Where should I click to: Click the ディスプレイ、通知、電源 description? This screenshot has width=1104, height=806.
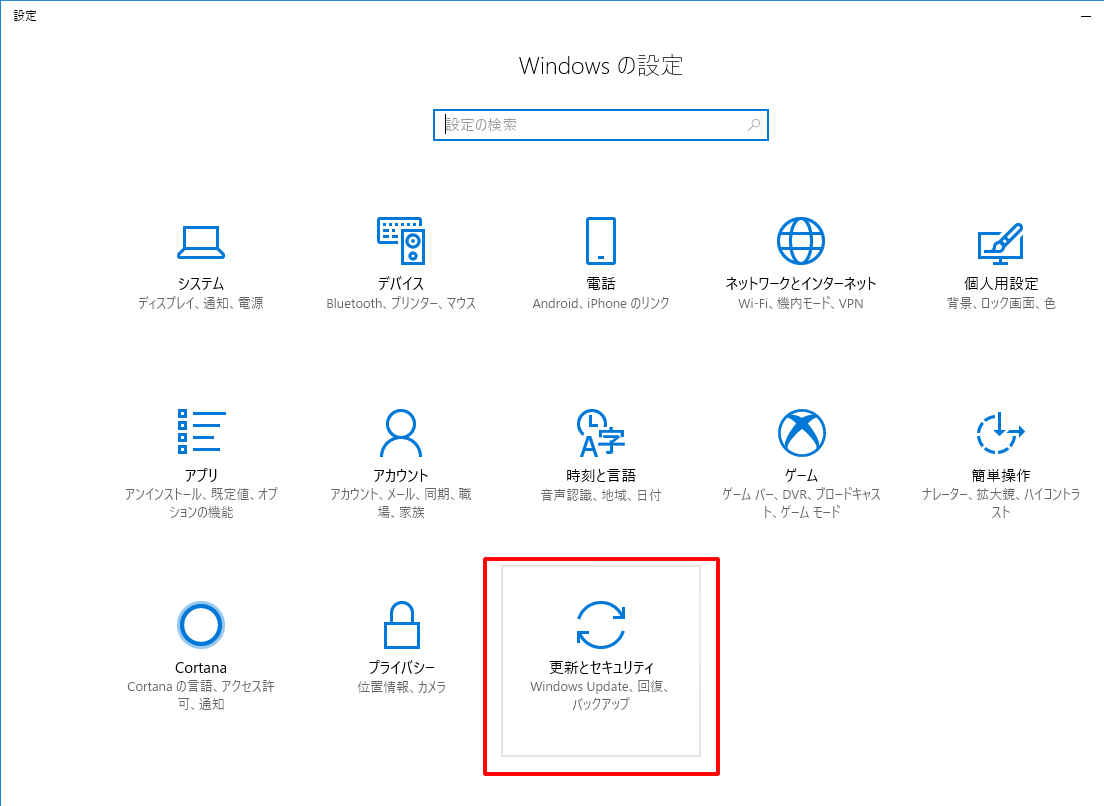[201, 303]
